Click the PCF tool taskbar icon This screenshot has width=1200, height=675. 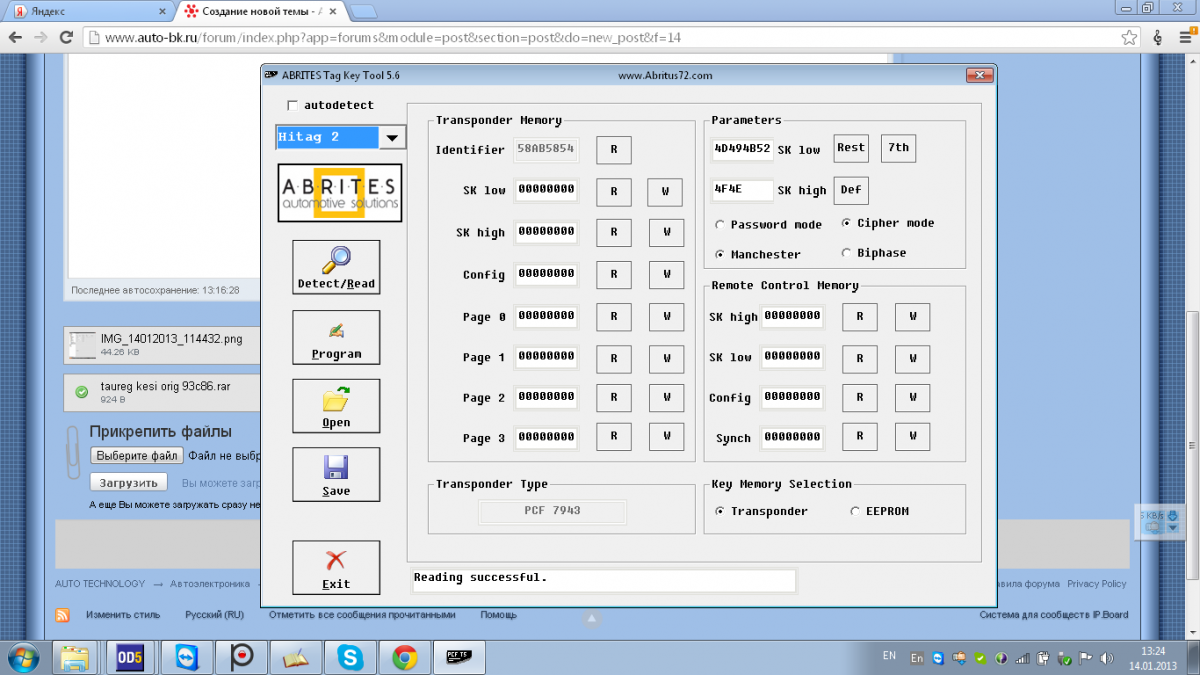[x=460, y=657]
